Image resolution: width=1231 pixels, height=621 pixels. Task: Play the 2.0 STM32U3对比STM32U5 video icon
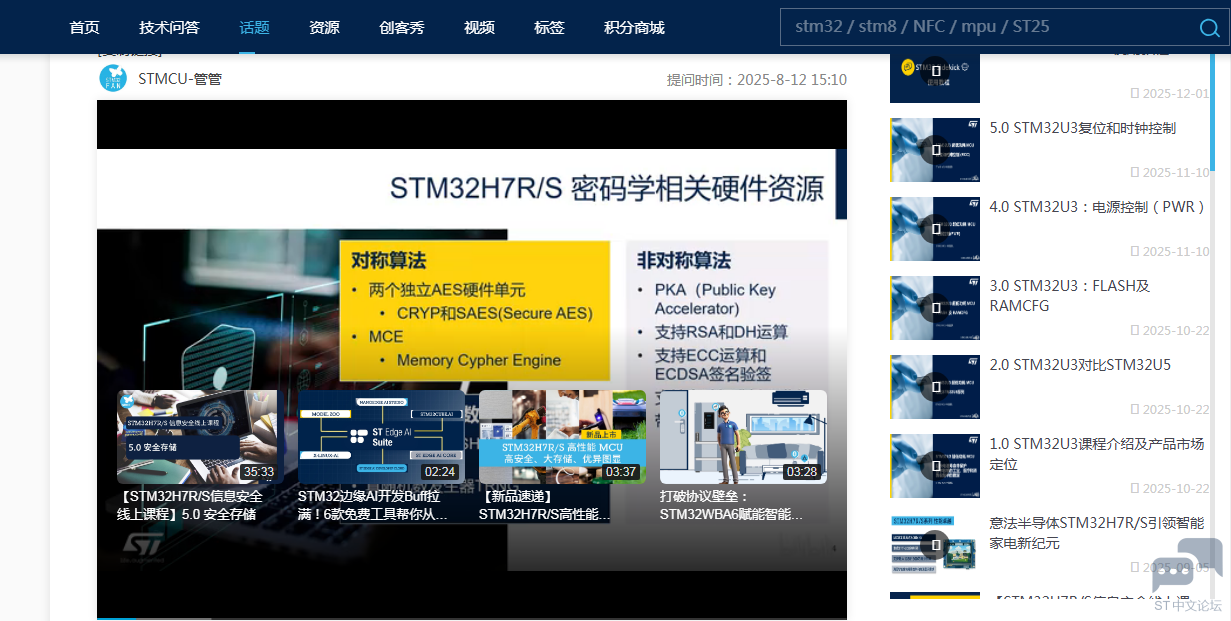click(x=935, y=387)
